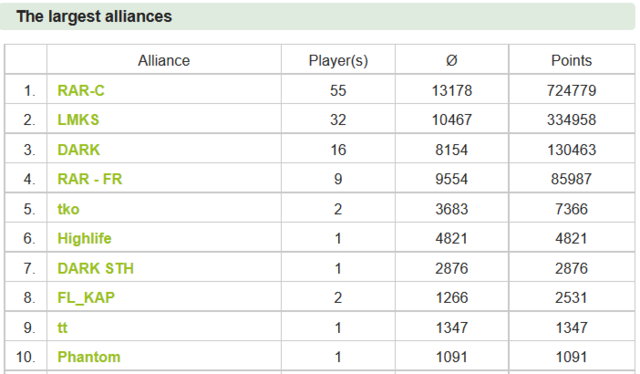
Task: Click the Alliance column header
Action: [164, 60]
